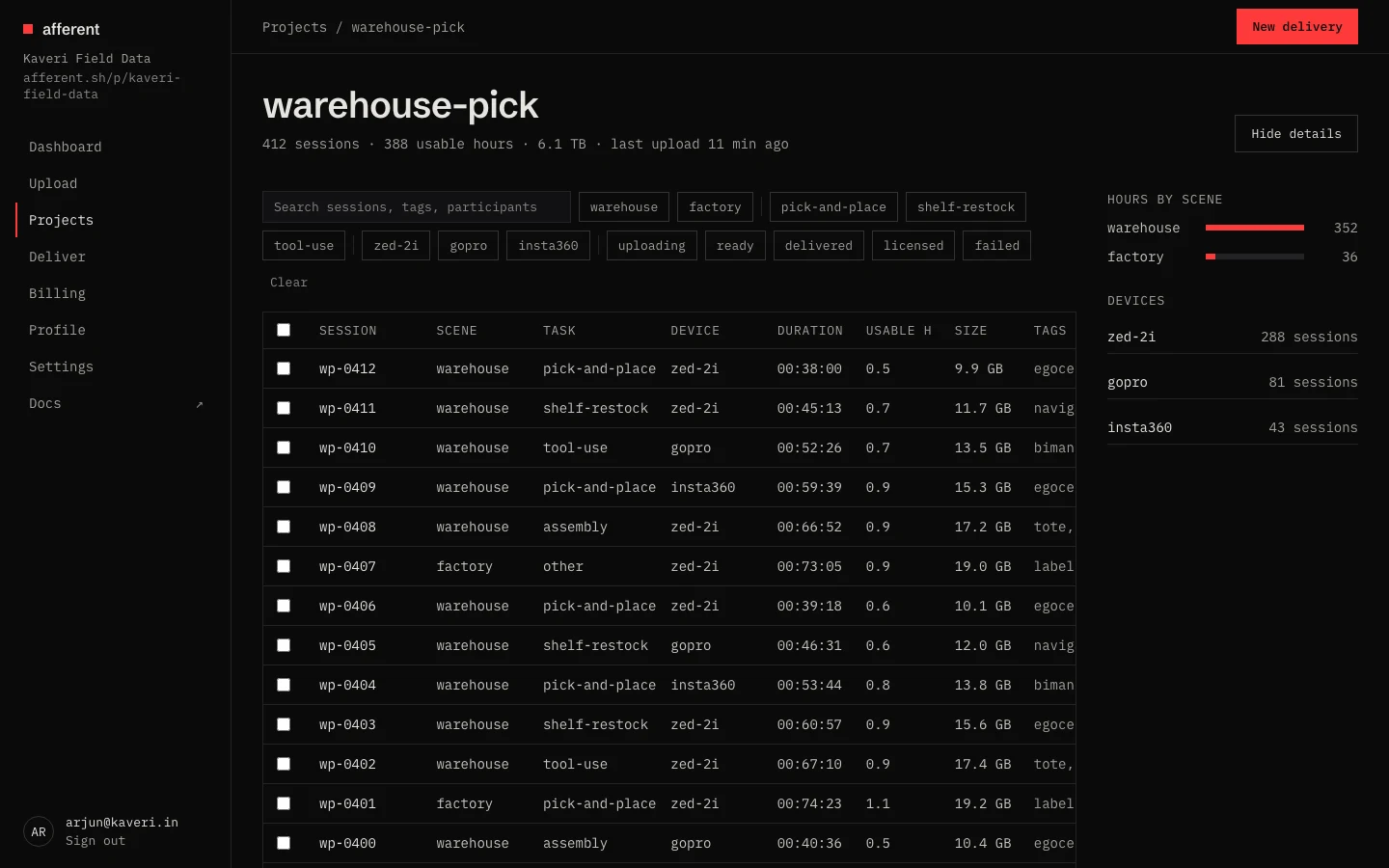Open Docs external link arrow icon

point(200,404)
